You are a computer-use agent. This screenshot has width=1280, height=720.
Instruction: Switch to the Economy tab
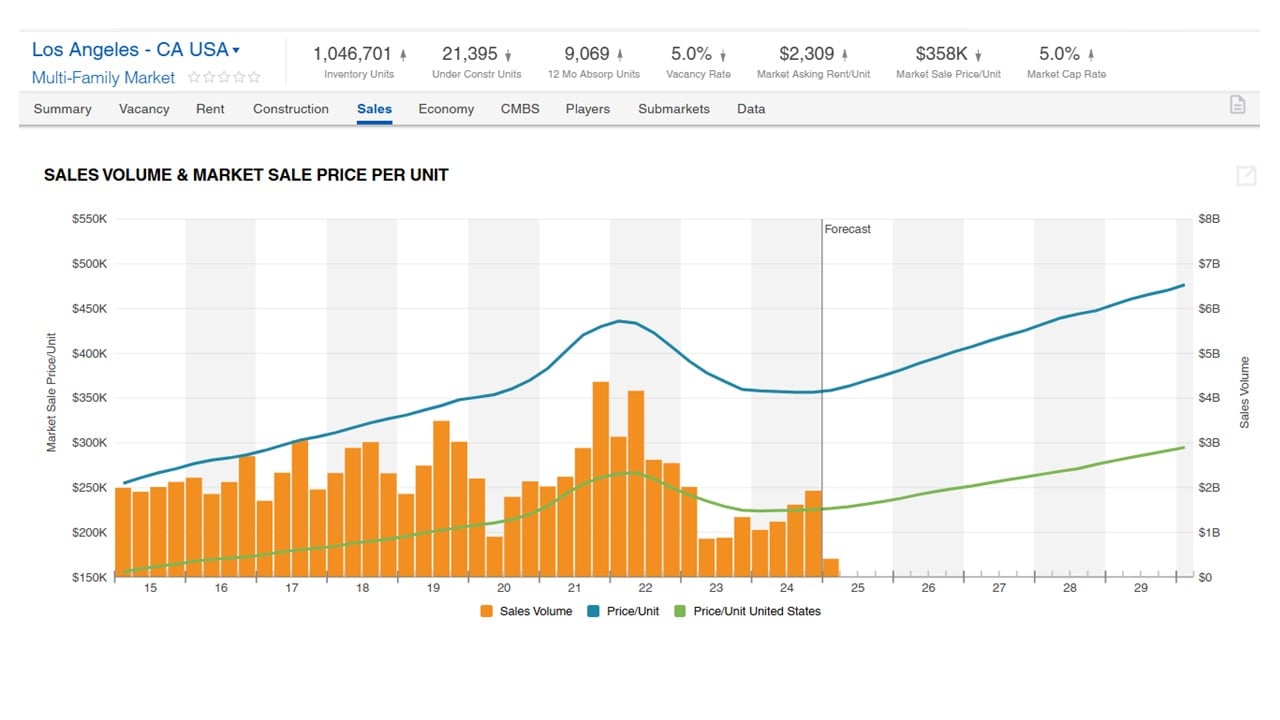coord(446,109)
